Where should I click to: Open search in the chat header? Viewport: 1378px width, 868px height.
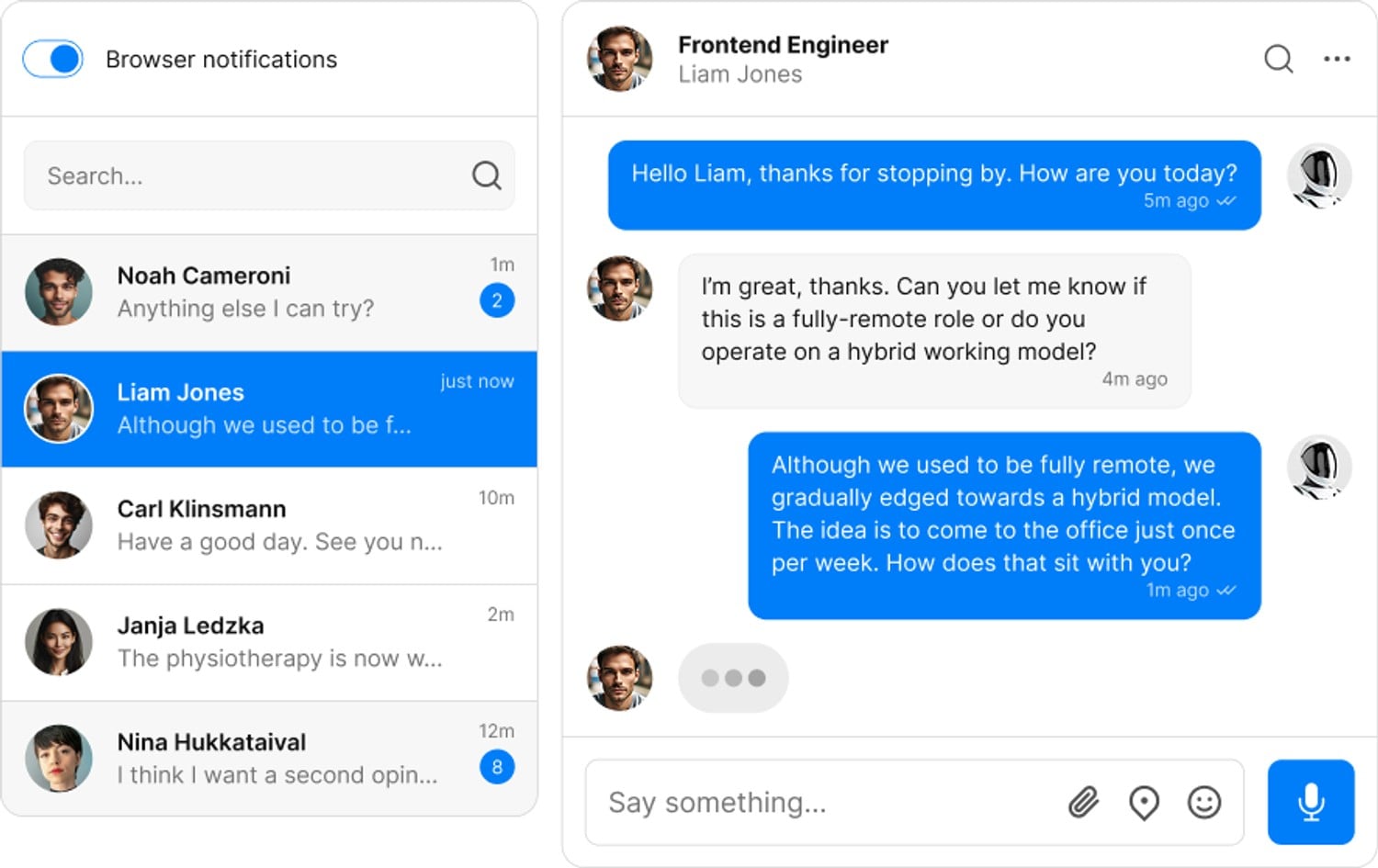click(1278, 59)
